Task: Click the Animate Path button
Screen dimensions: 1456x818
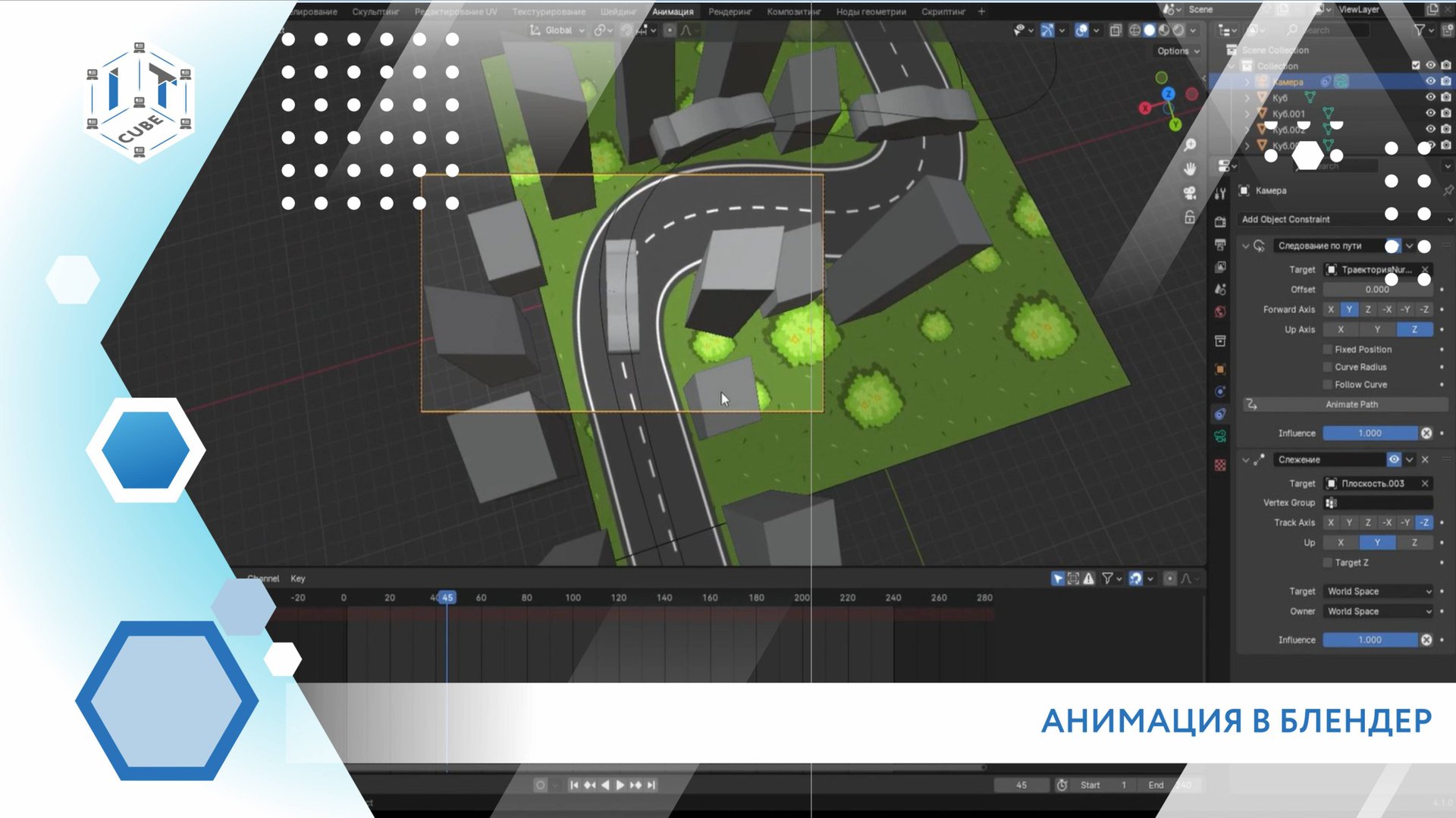Action: pyautogui.click(x=1351, y=405)
